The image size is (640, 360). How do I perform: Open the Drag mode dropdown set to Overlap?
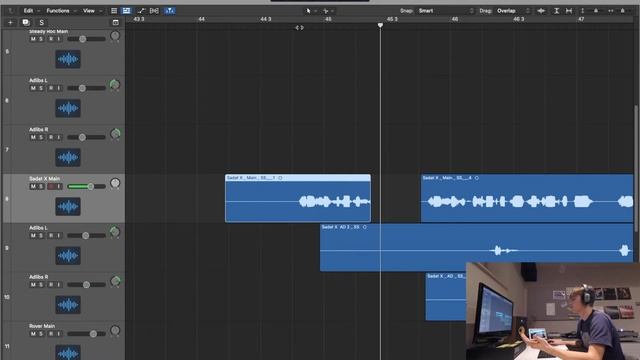(x=513, y=11)
